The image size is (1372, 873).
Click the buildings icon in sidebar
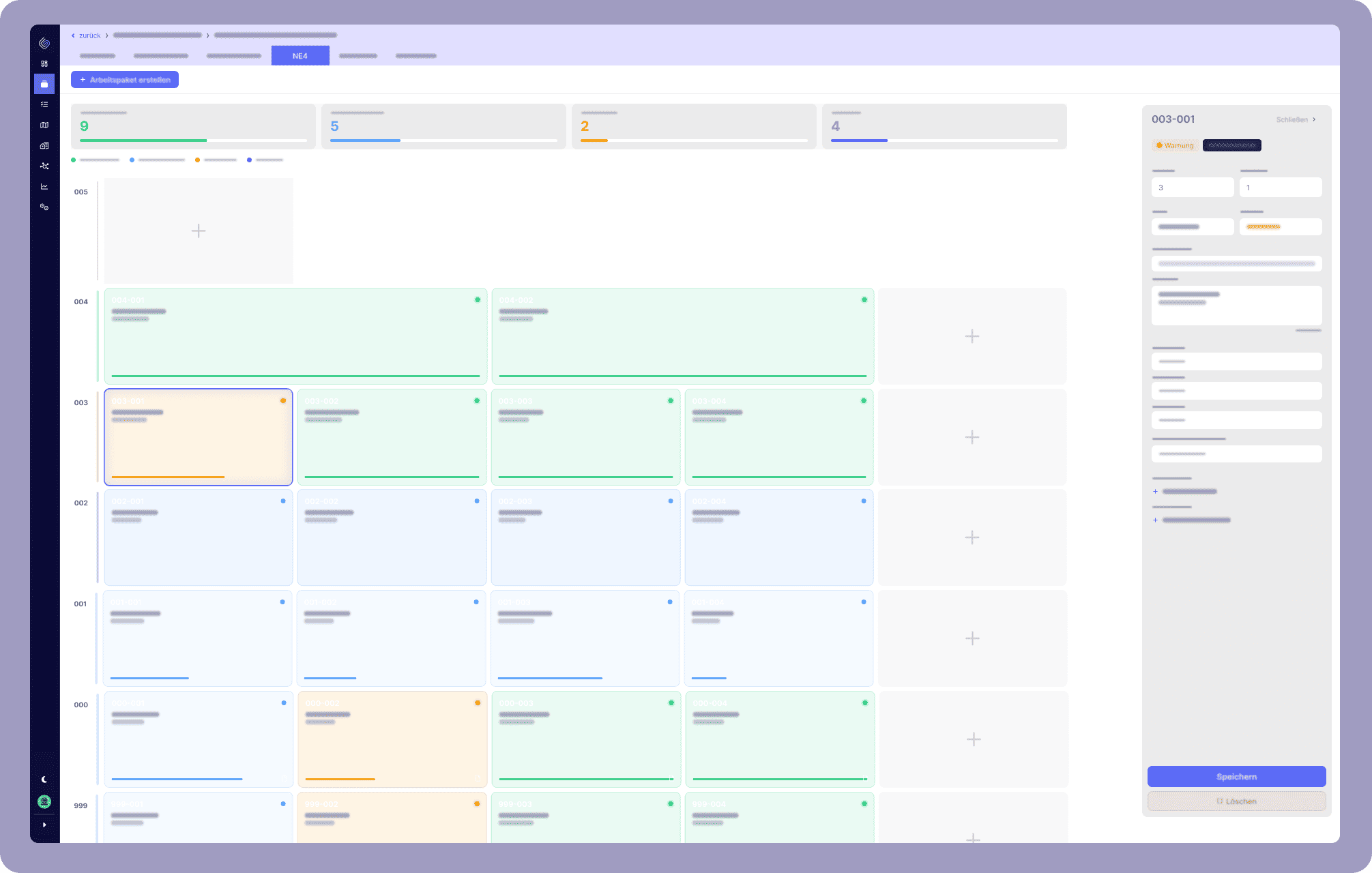[x=44, y=145]
